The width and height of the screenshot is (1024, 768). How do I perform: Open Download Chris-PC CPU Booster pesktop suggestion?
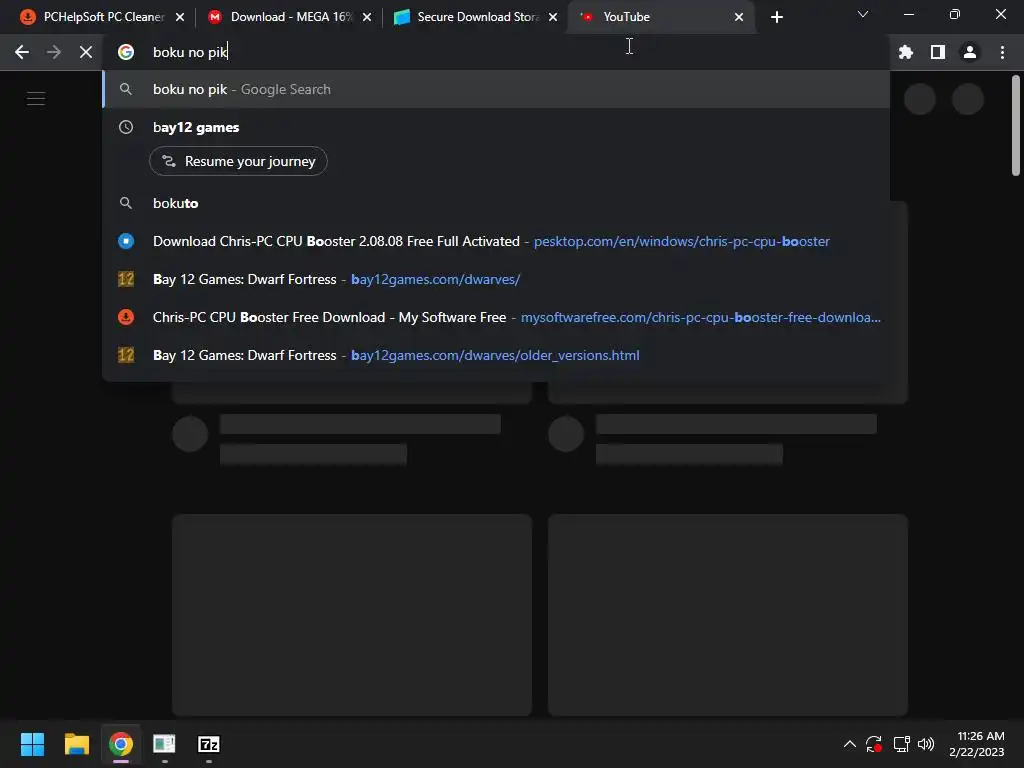496,241
